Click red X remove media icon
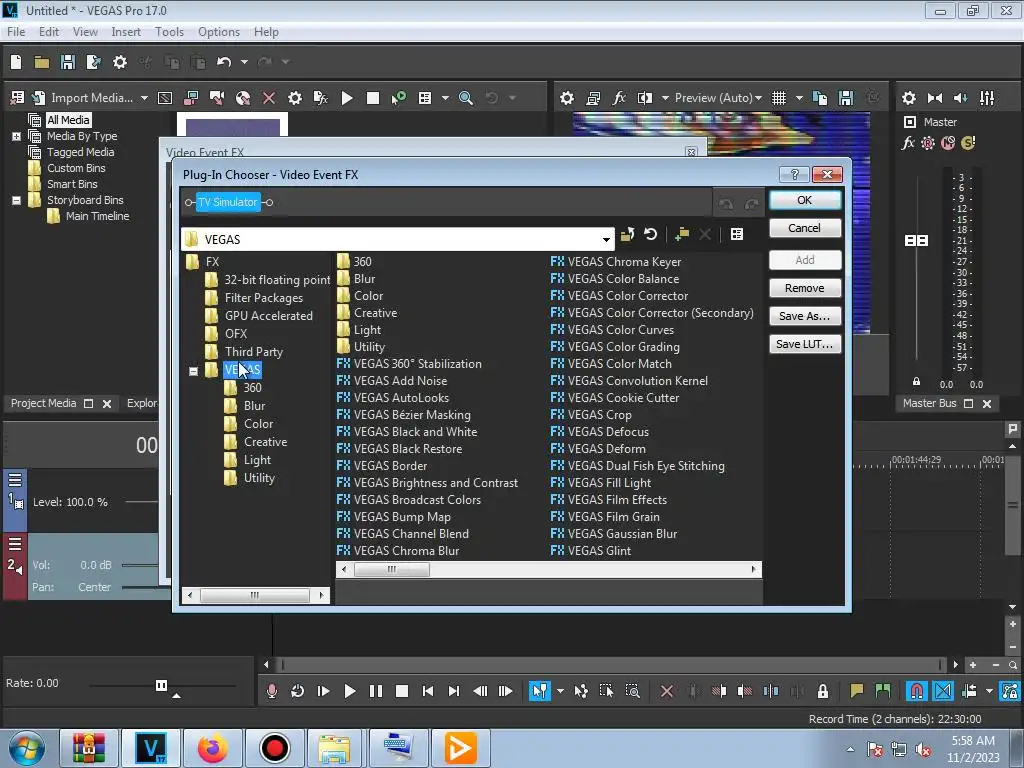The image size is (1024, 768). [x=268, y=98]
